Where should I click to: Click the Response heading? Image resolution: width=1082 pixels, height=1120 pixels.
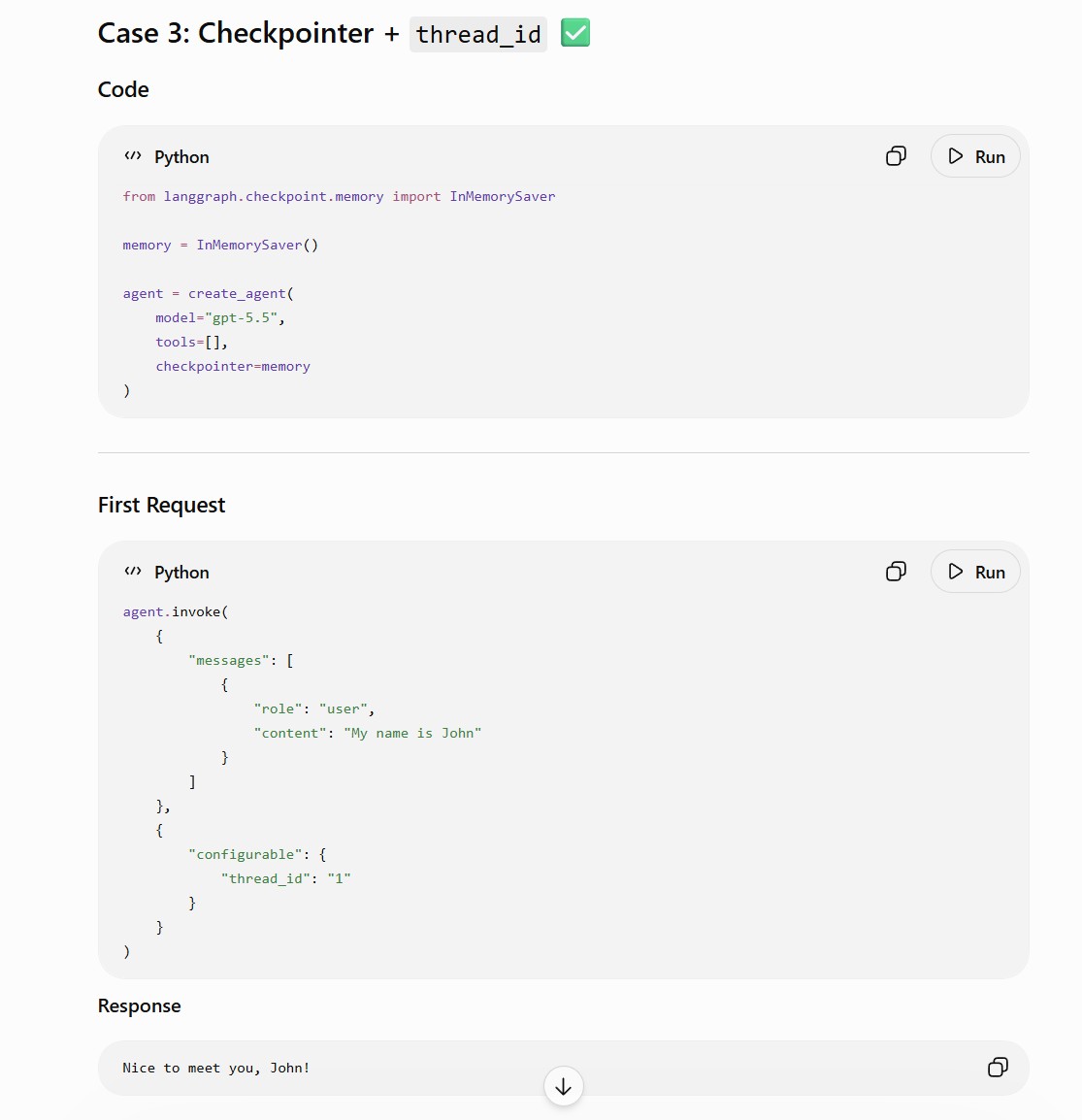pyautogui.click(x=140, y=1005)
